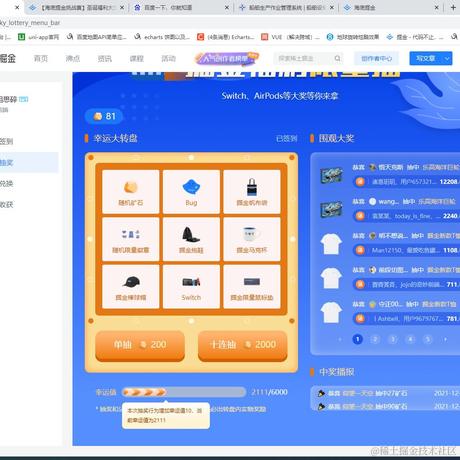Open the (4条消息) Echarts bookmark
The height and width of the screenshot is (460, 460).
coord(226,37)
